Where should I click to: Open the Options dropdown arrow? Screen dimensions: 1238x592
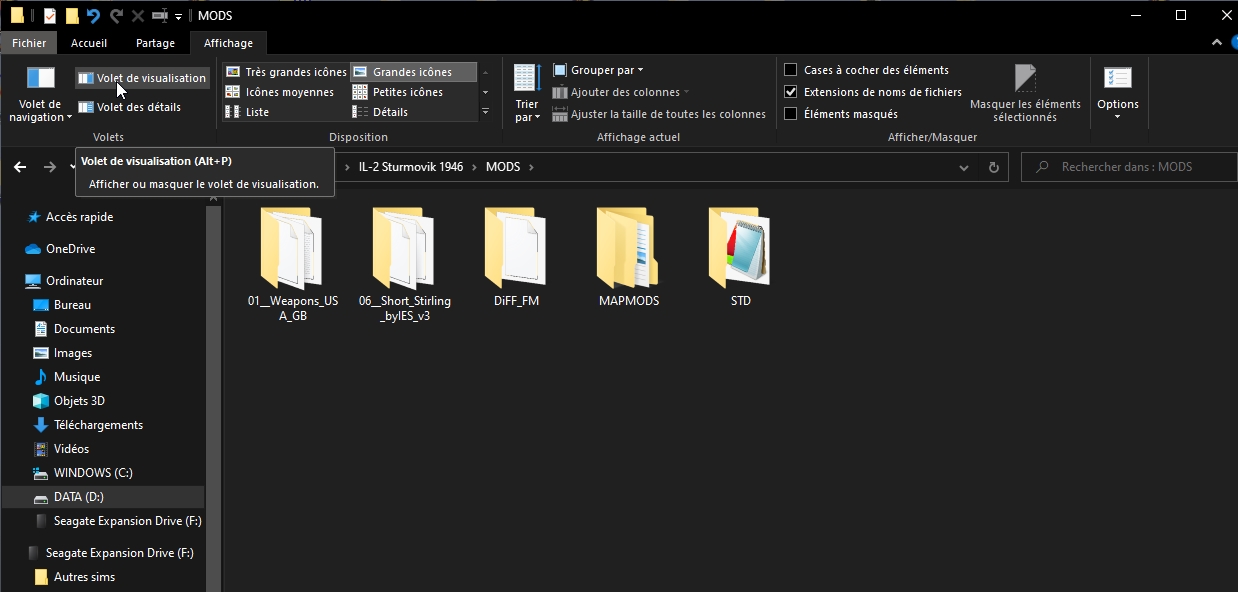[x=1118, y=117]
